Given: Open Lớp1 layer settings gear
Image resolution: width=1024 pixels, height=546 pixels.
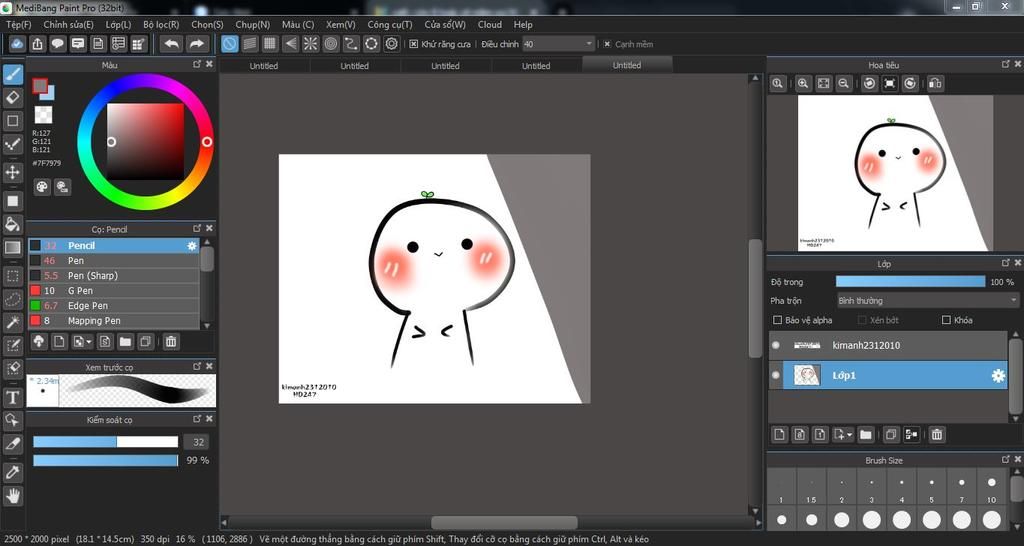Looking at the screenshot, I should [x=998, y=376].
